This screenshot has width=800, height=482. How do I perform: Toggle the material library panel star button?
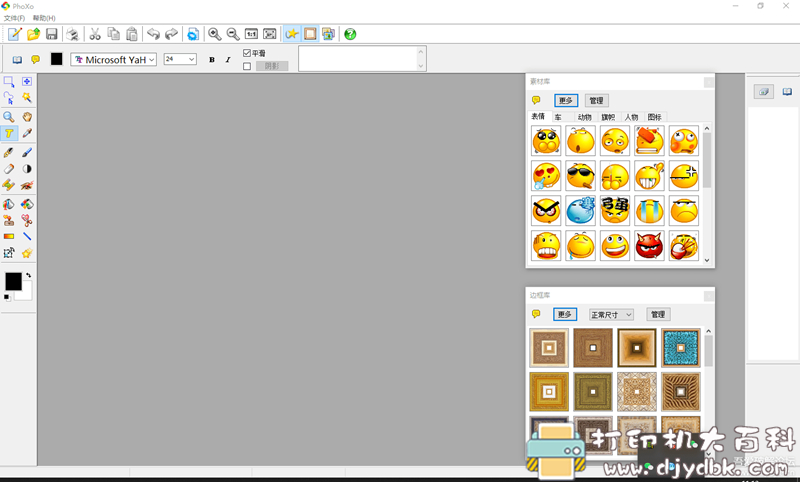[291, 34]
